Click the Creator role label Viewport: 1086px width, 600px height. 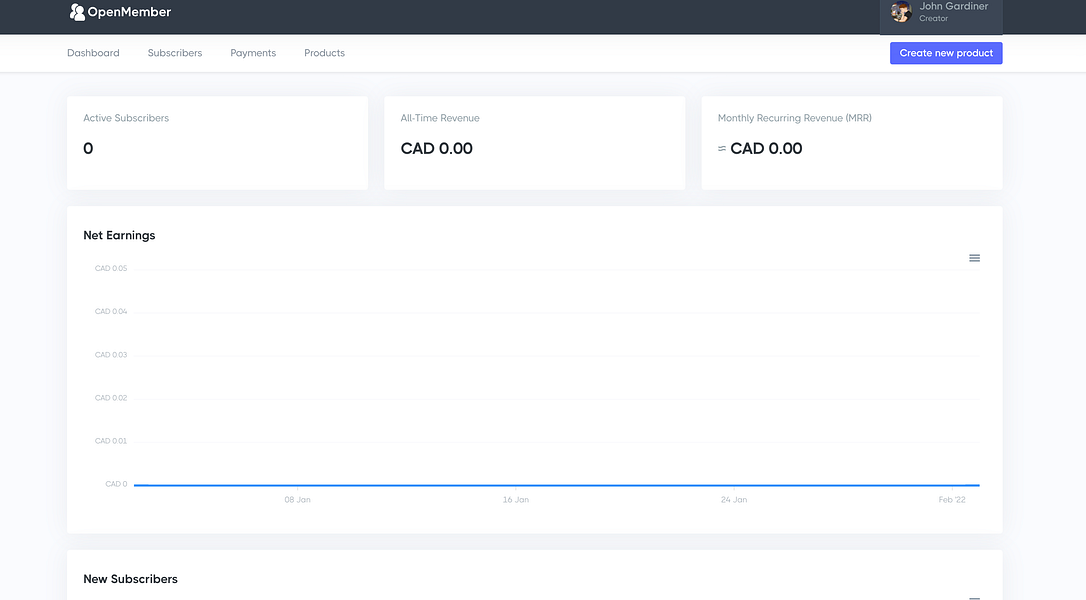(933, 19)
